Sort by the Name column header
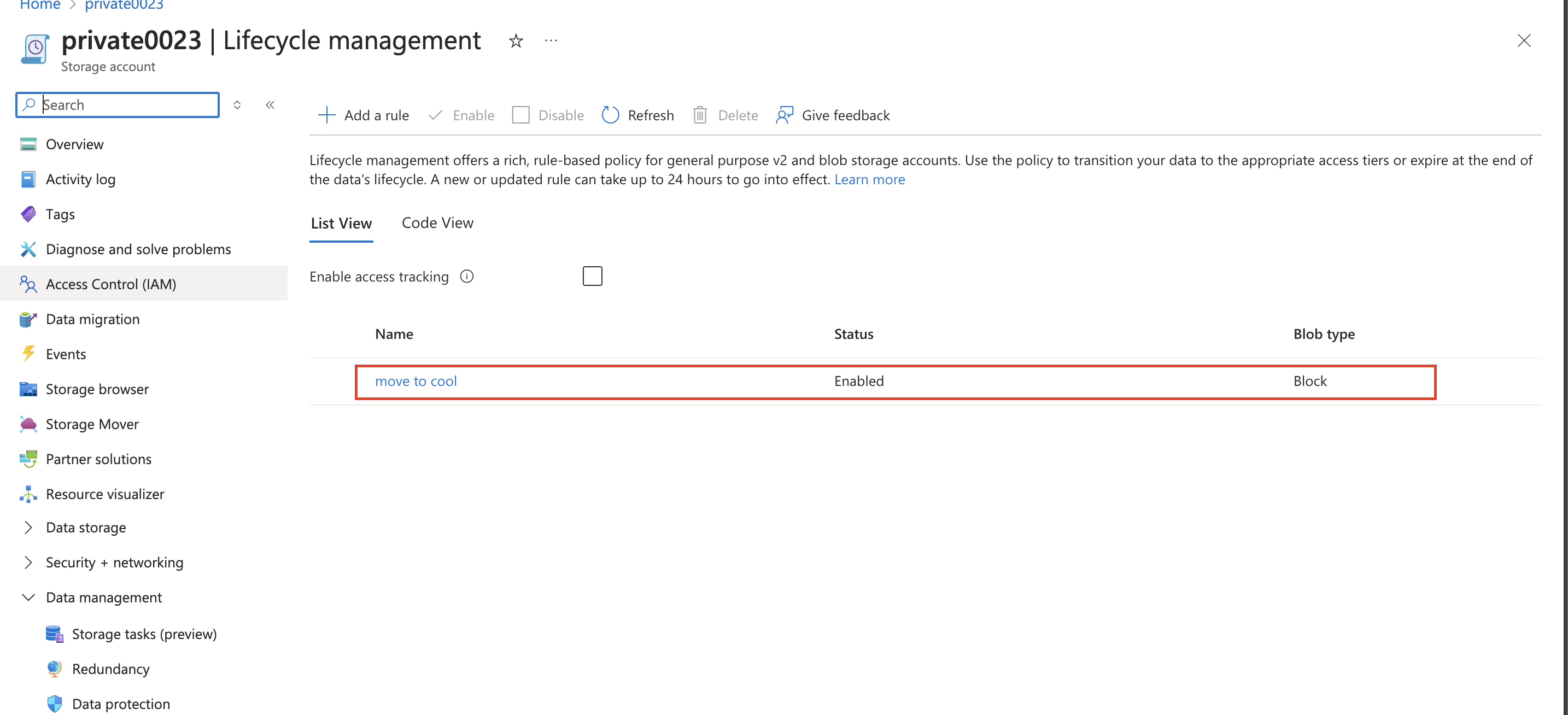Image resolution: width=1568 pixels, height=715 pixels. tap(394, 334)
